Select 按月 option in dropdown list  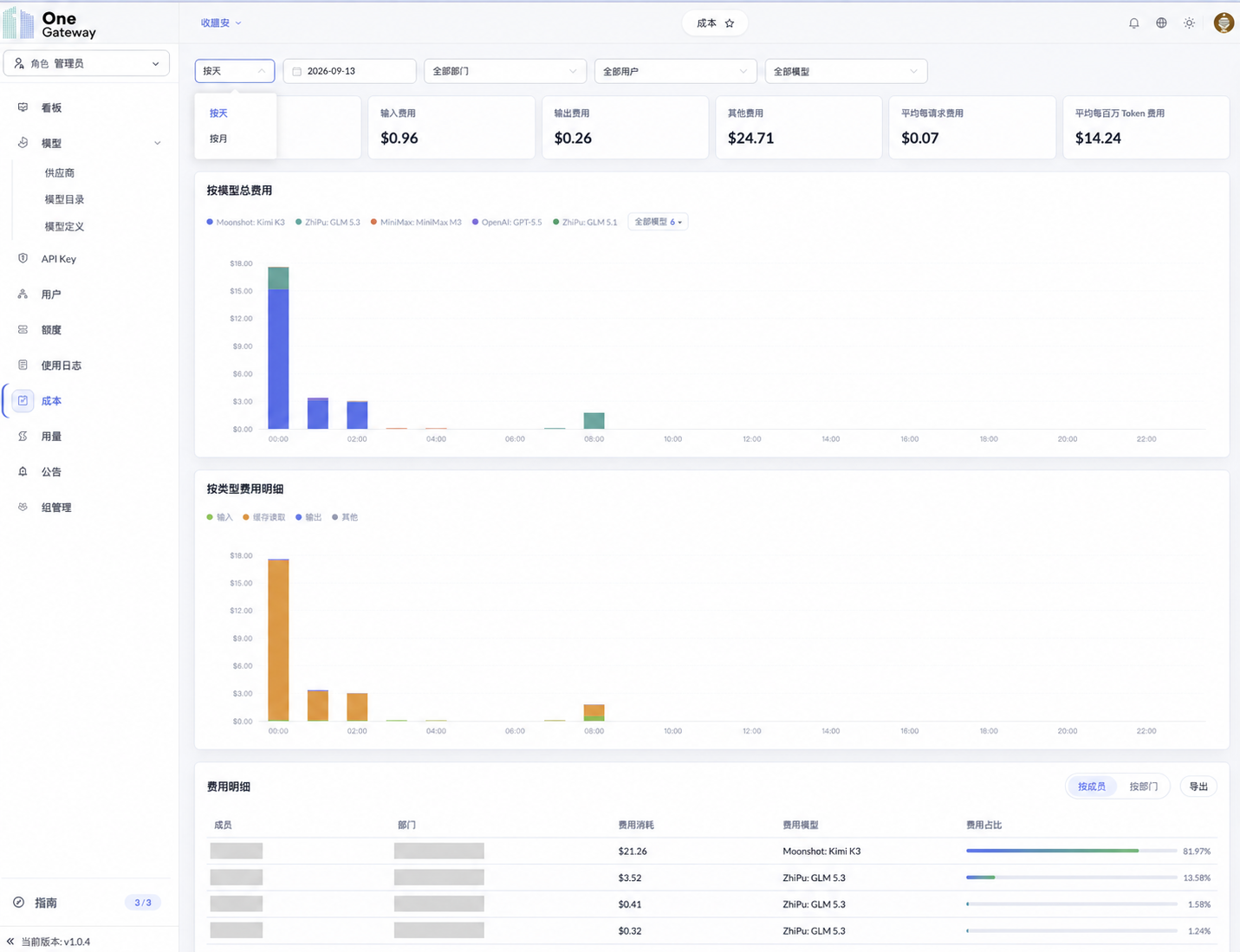218,139
